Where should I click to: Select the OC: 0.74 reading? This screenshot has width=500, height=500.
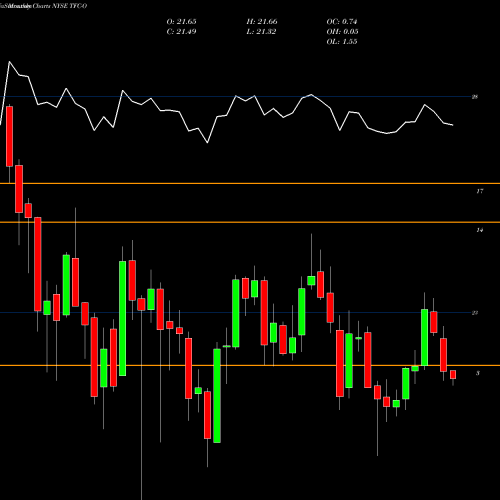[x=342, y=22]
